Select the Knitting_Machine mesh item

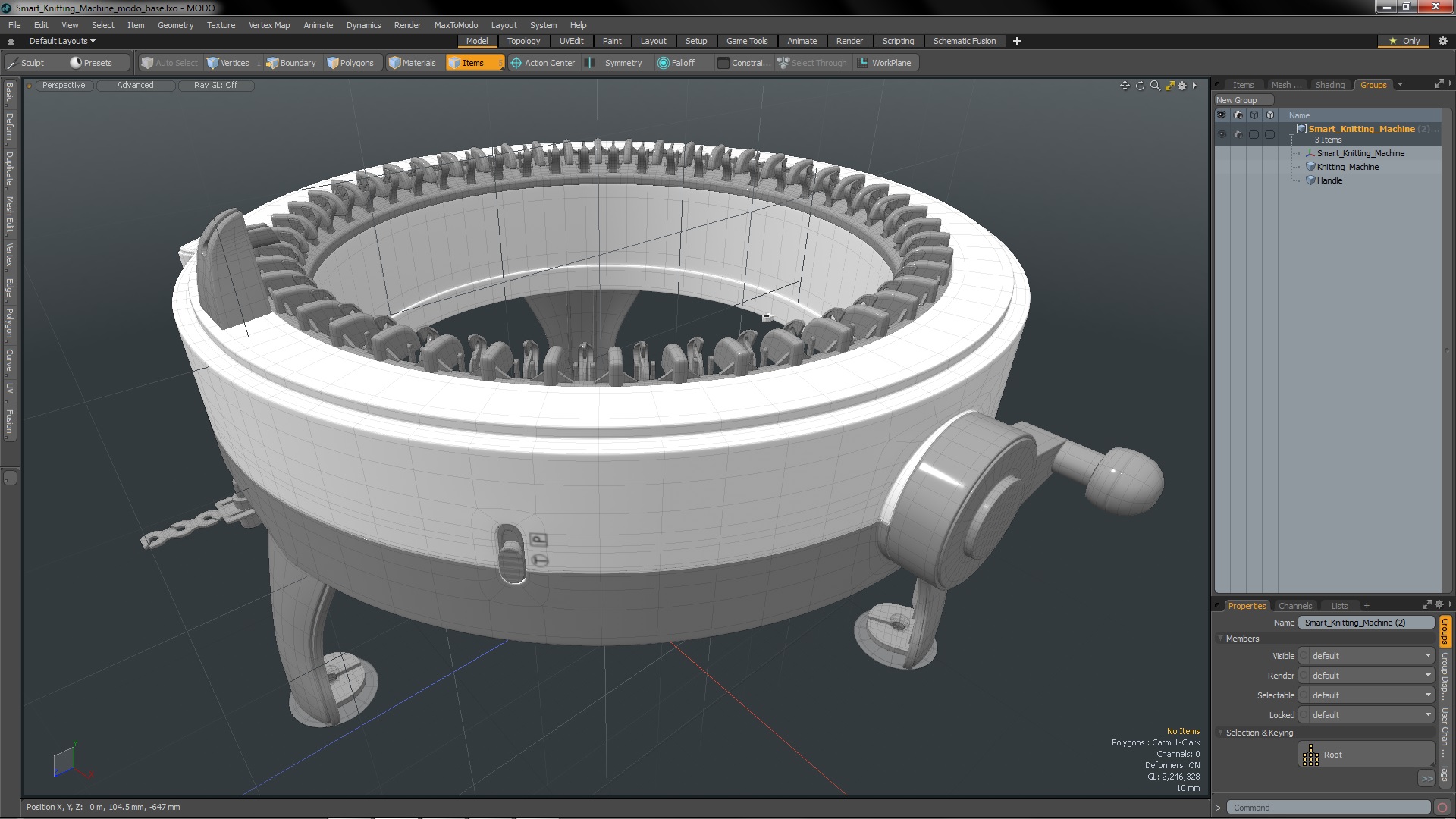(1348, 167)
